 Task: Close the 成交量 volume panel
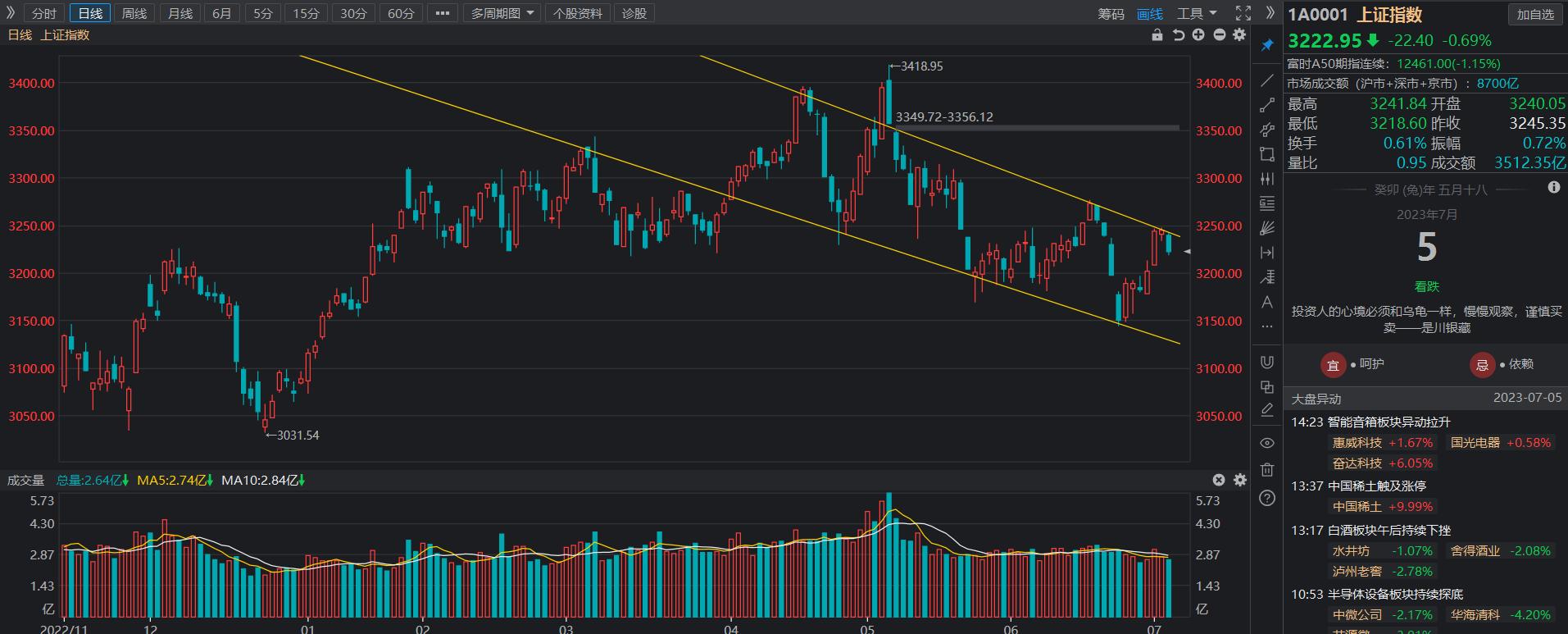pyautogui.click(x=1219, y=480)
